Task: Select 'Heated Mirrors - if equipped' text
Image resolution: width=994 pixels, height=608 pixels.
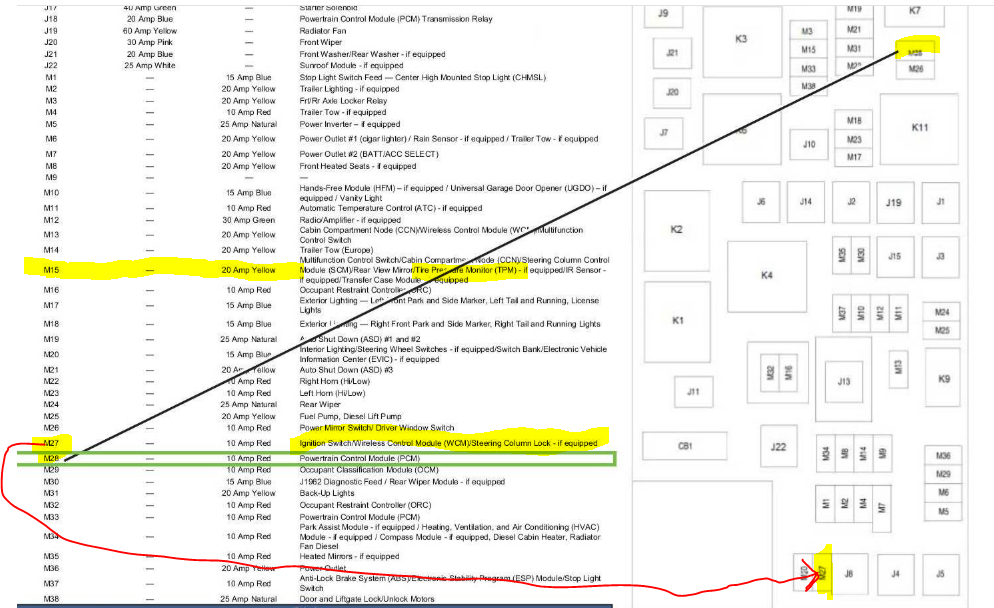Action: click(x=349, y=556)
